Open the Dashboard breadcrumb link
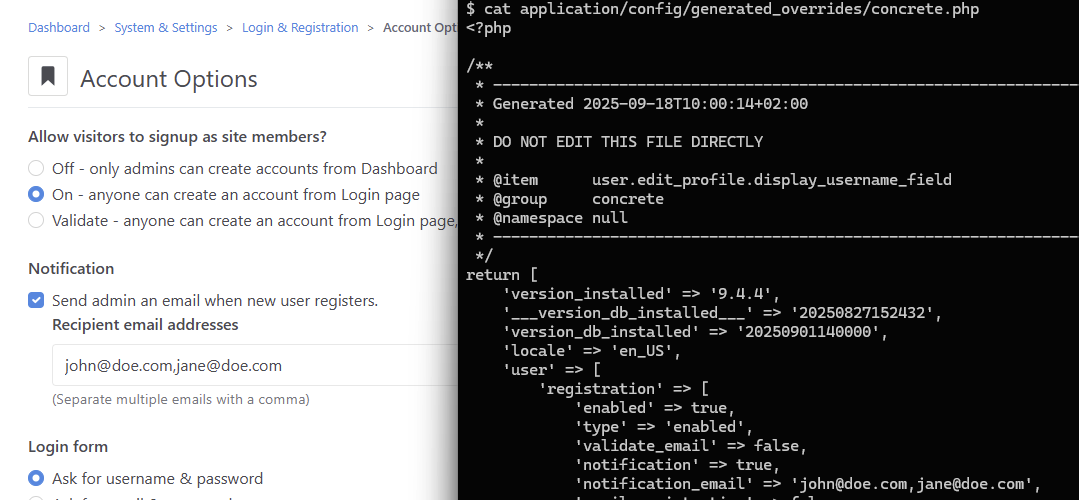Screen dimensions: 1079x500 (x=59, y=28)
